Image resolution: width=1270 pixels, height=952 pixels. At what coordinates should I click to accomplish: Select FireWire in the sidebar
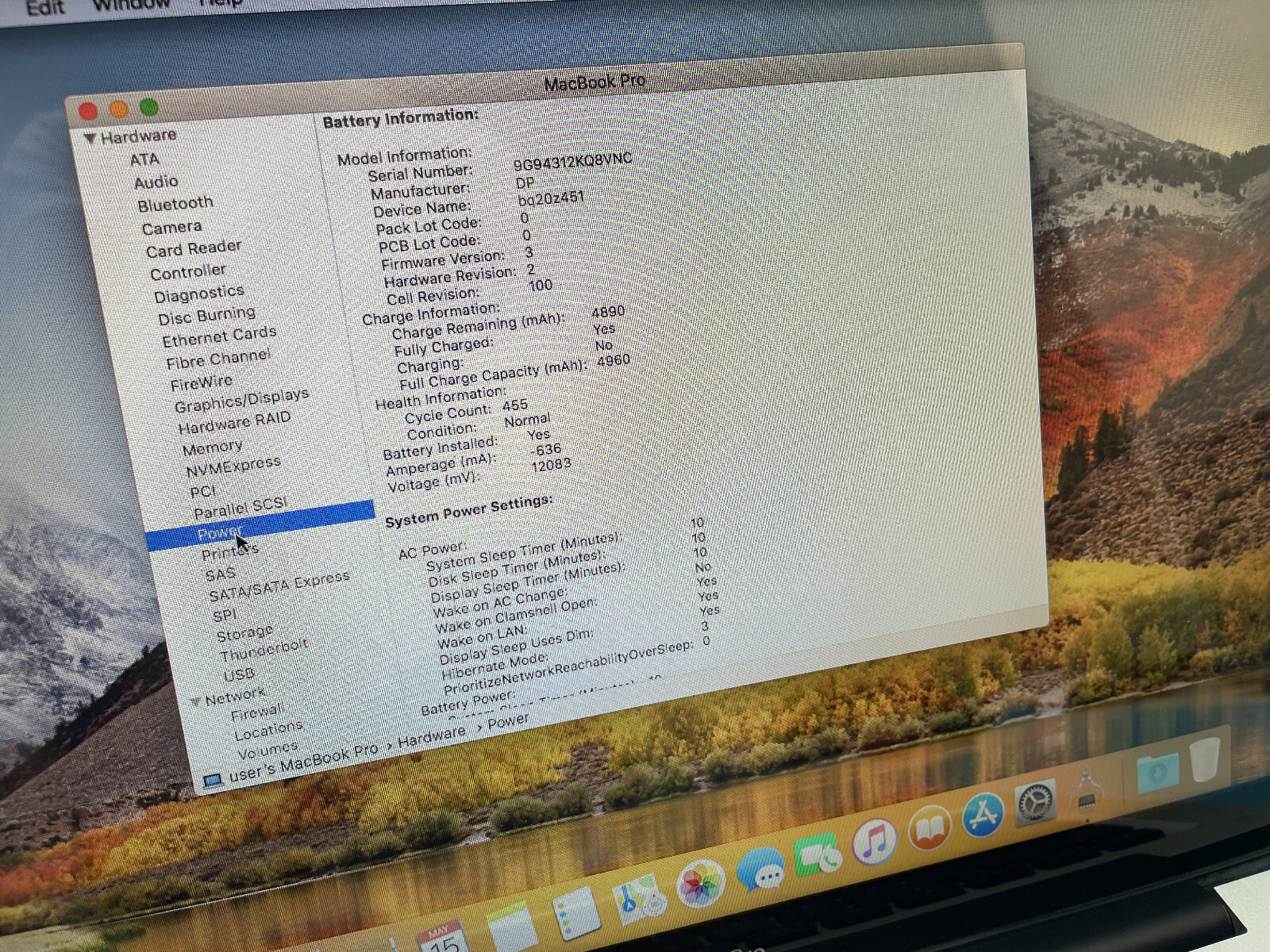[201, 383]
